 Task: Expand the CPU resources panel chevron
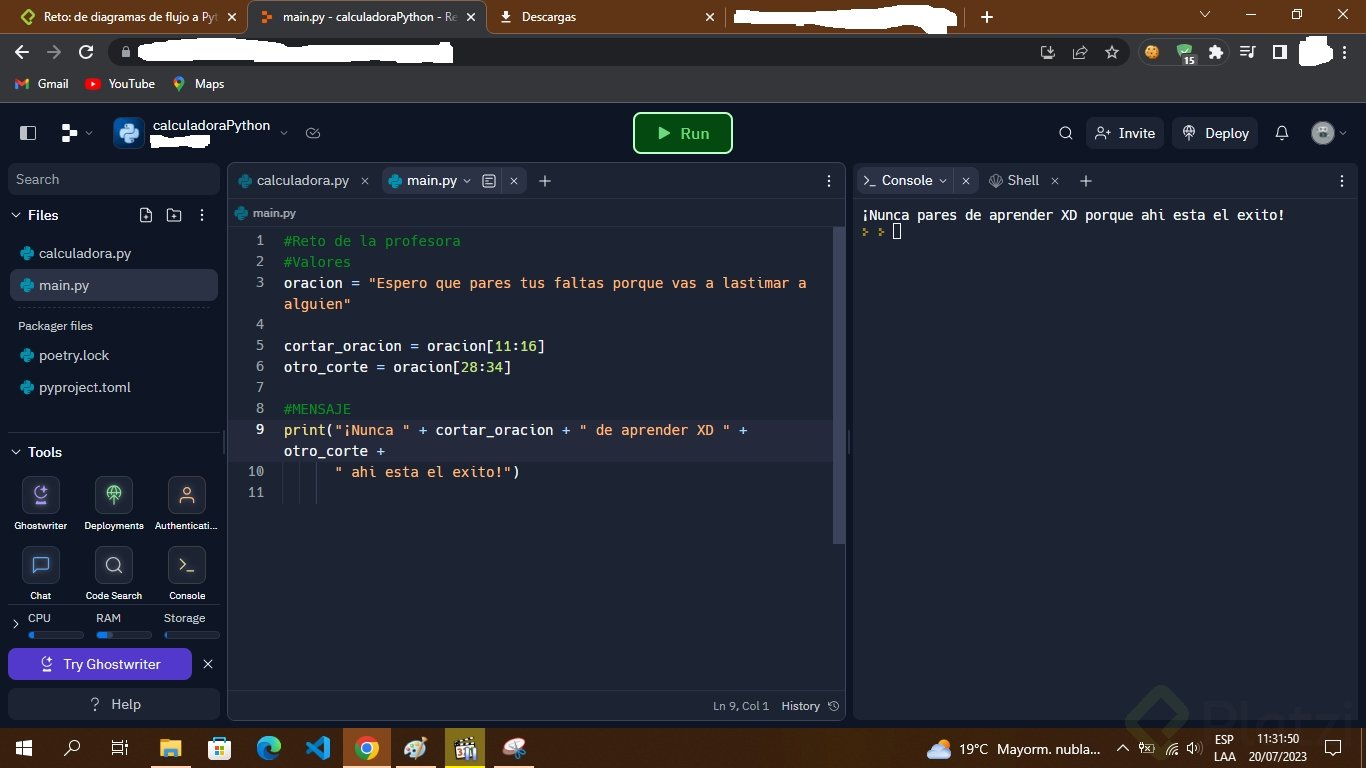tap(15, 624)
